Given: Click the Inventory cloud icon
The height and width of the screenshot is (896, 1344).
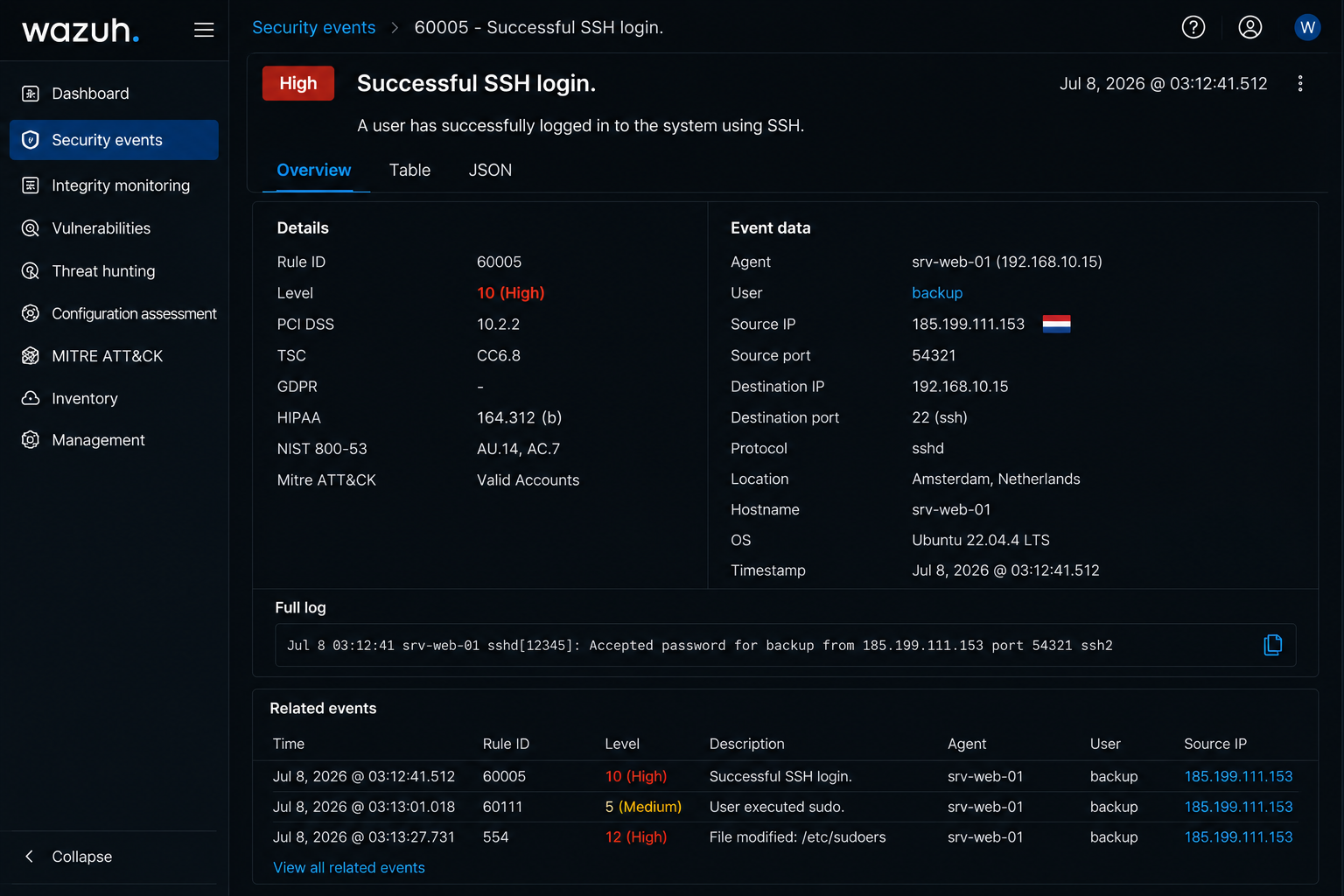Looking at the screenshot, I should pos(31,398).
